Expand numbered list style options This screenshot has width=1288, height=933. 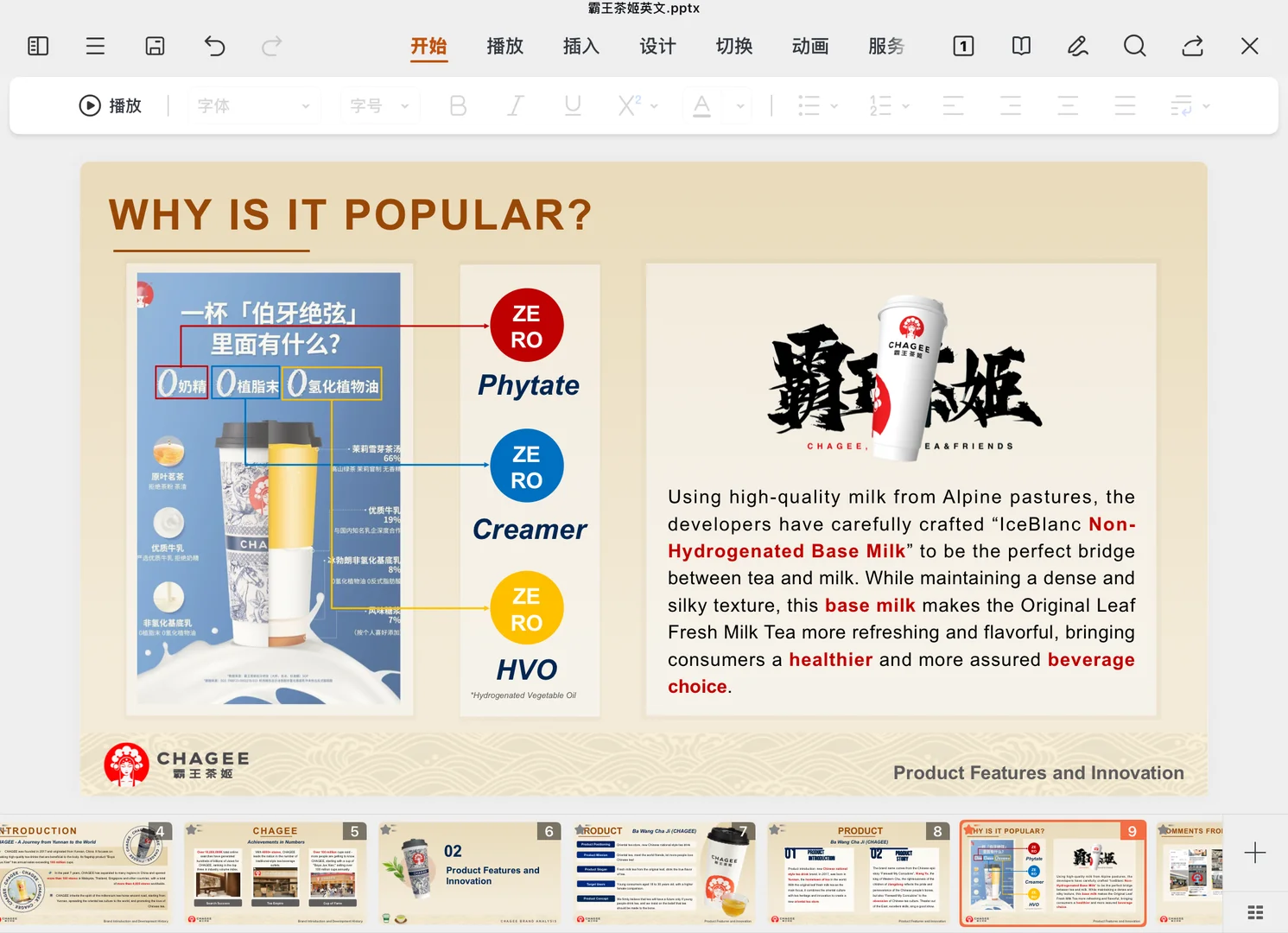(x=905, y=106)
